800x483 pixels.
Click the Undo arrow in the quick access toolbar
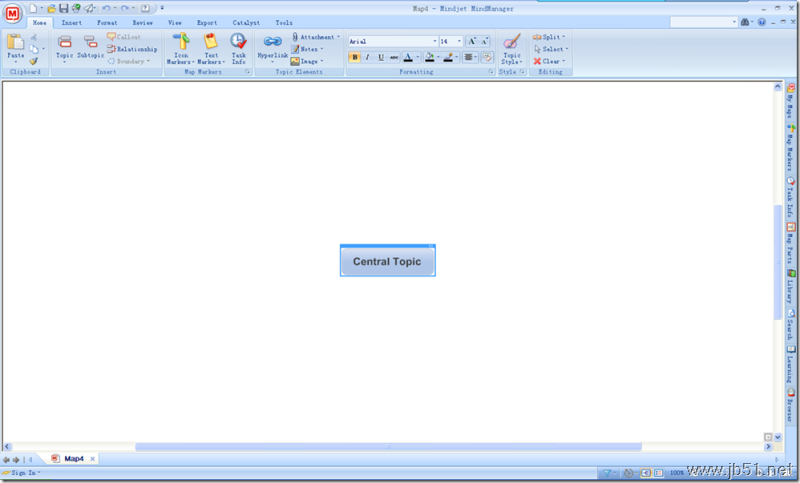point(106,8)
